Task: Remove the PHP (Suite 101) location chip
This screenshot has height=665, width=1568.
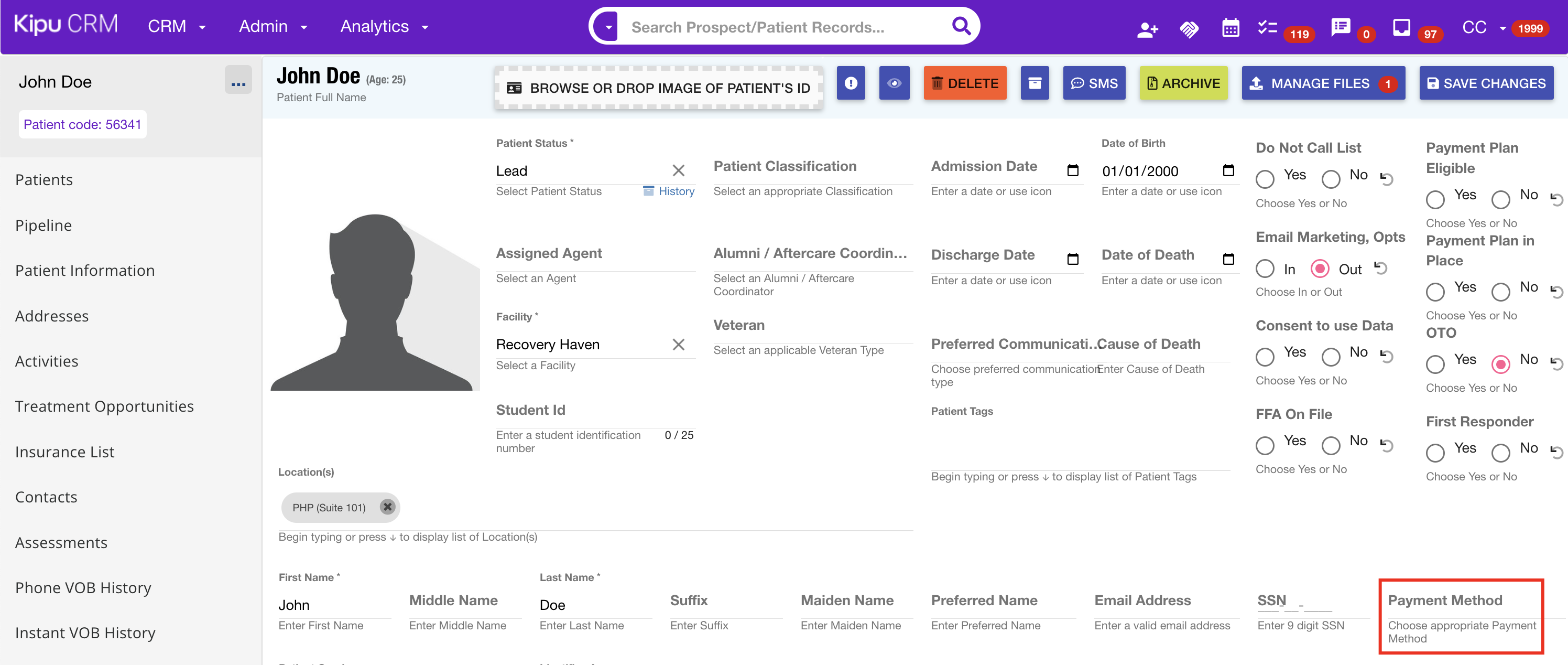Action: tap(387, 507)
